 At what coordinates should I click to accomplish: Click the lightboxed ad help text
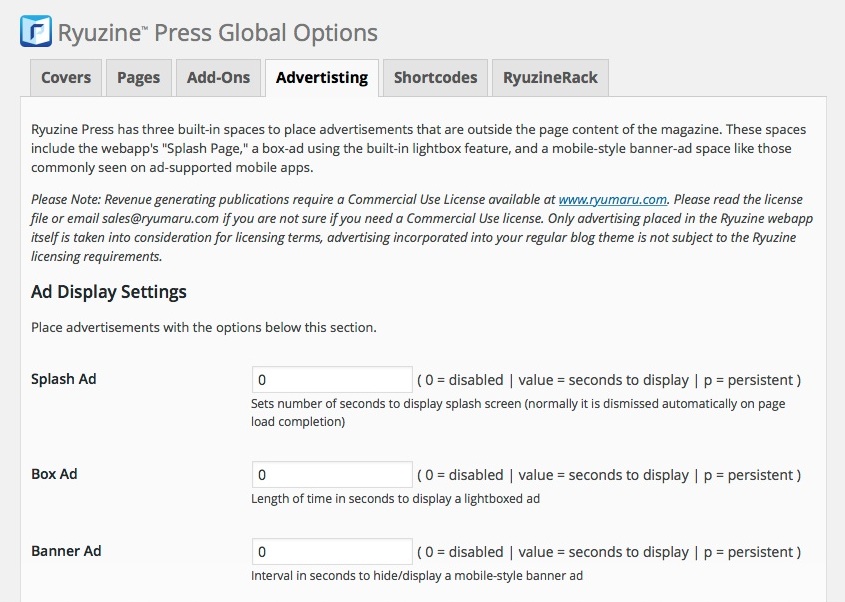click(395, 498)
